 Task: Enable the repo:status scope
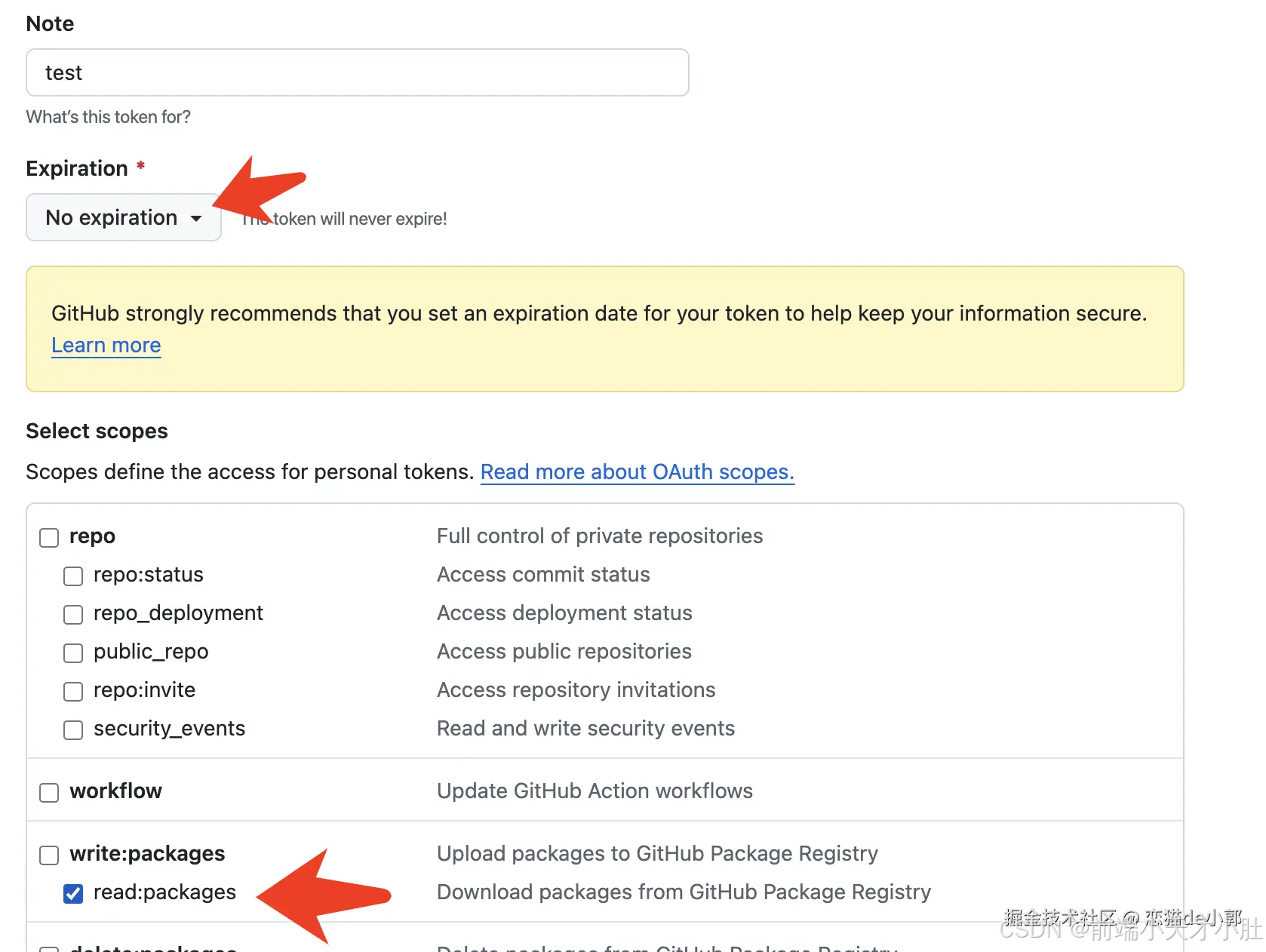tap(72, 576)
